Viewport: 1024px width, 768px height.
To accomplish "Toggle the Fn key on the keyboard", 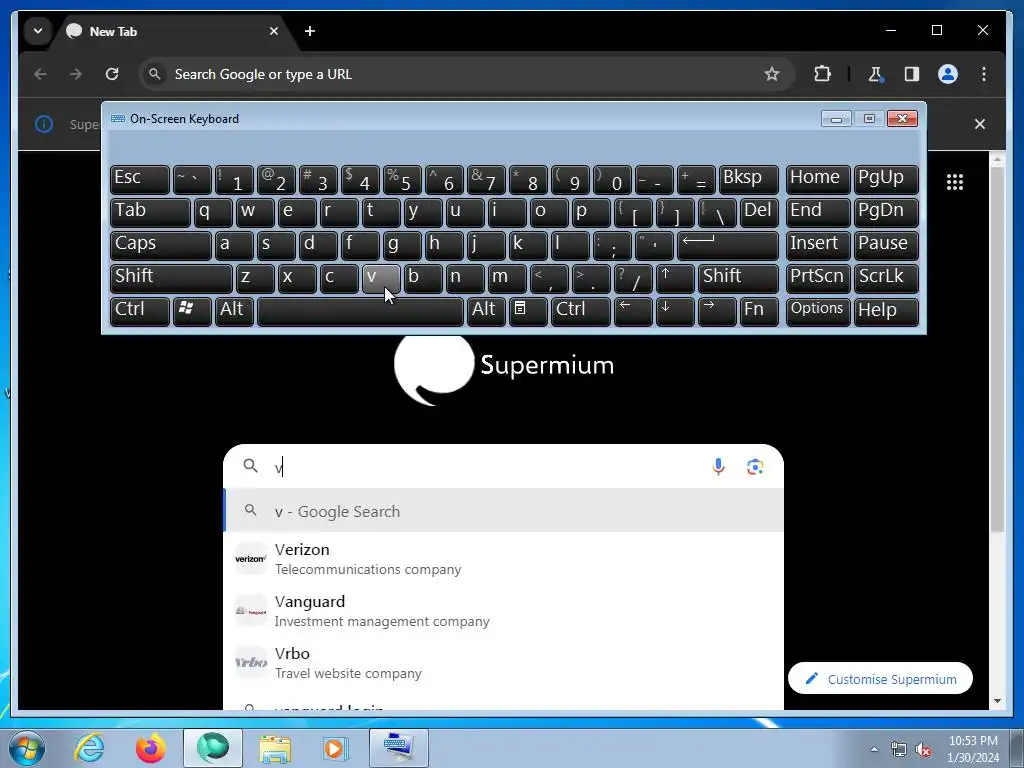I will pyautogui.click(x=759, y=312).
